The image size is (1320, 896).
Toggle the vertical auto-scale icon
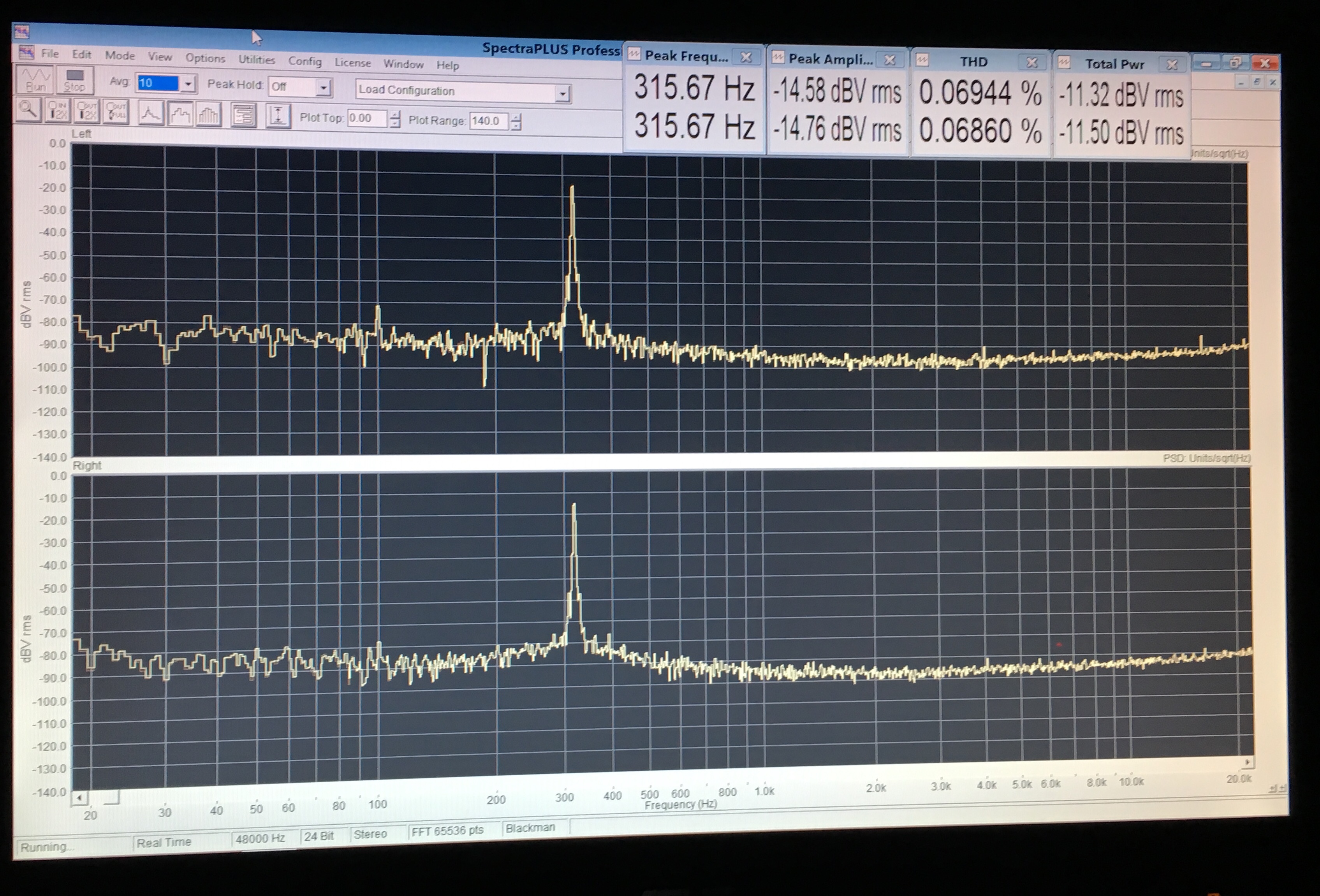click(x=278, y=116)
